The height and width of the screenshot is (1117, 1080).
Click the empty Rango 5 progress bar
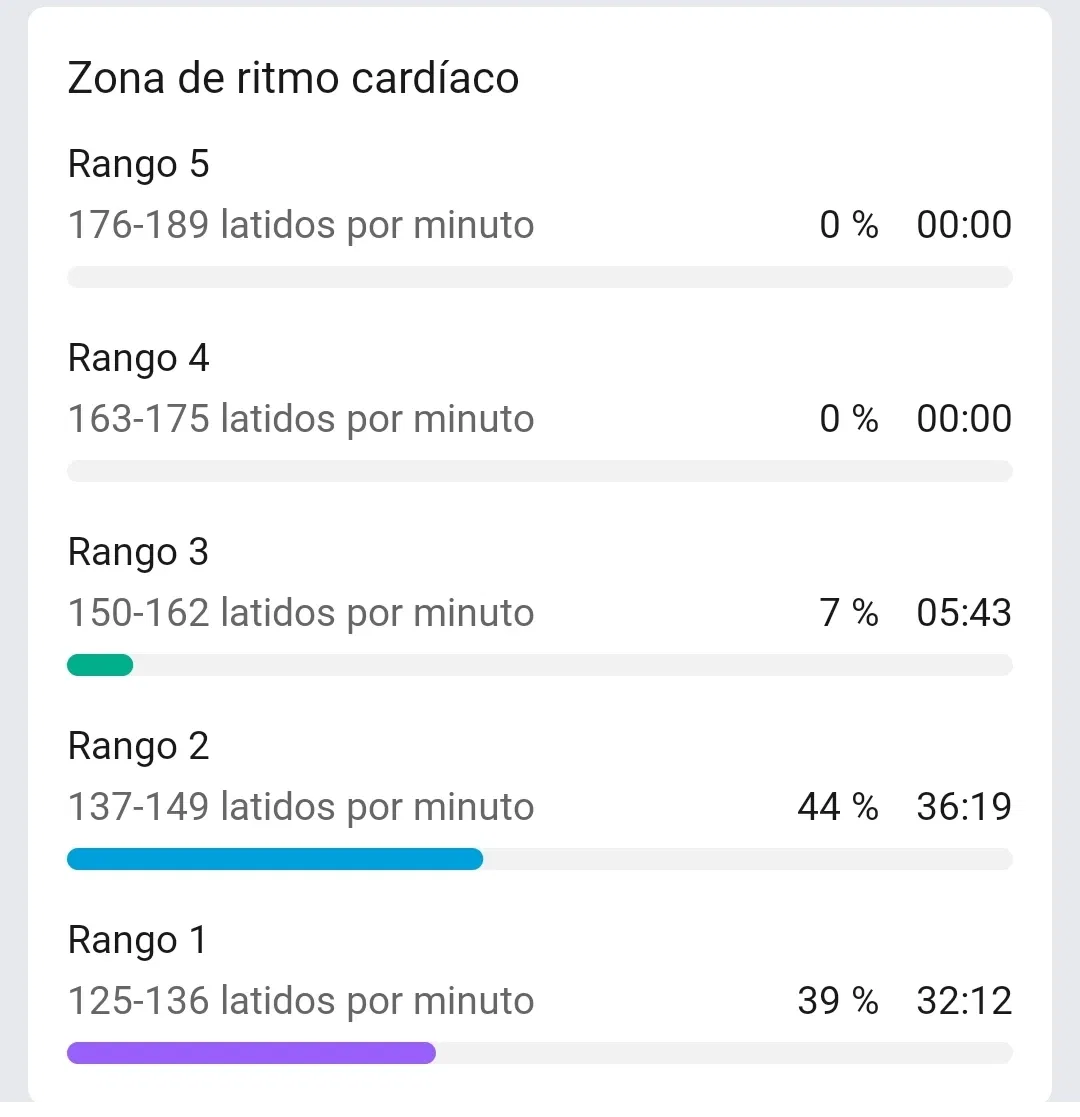[x=540, y=277]
